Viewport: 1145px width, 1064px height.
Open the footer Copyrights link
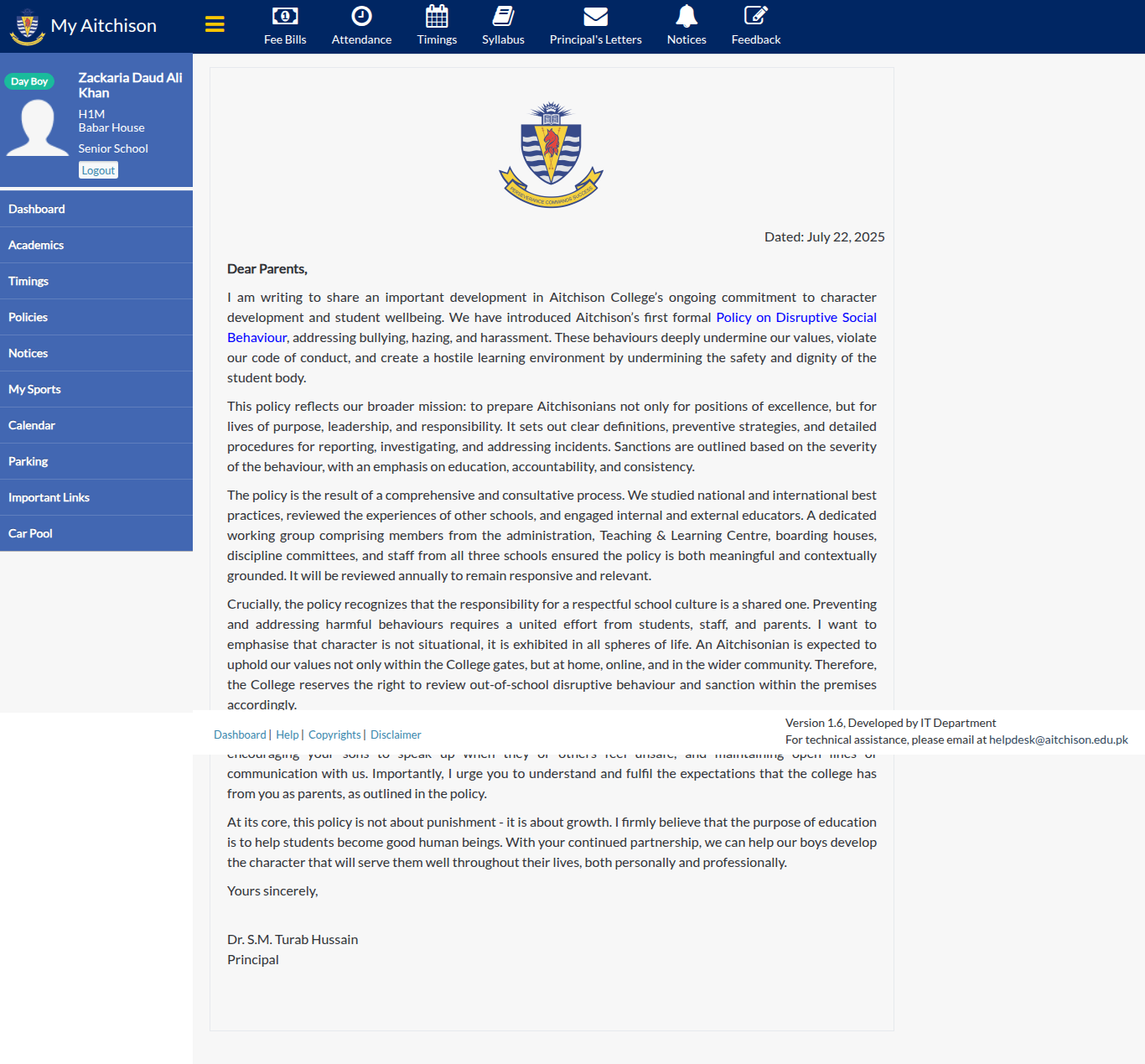[x=334, y=734]
